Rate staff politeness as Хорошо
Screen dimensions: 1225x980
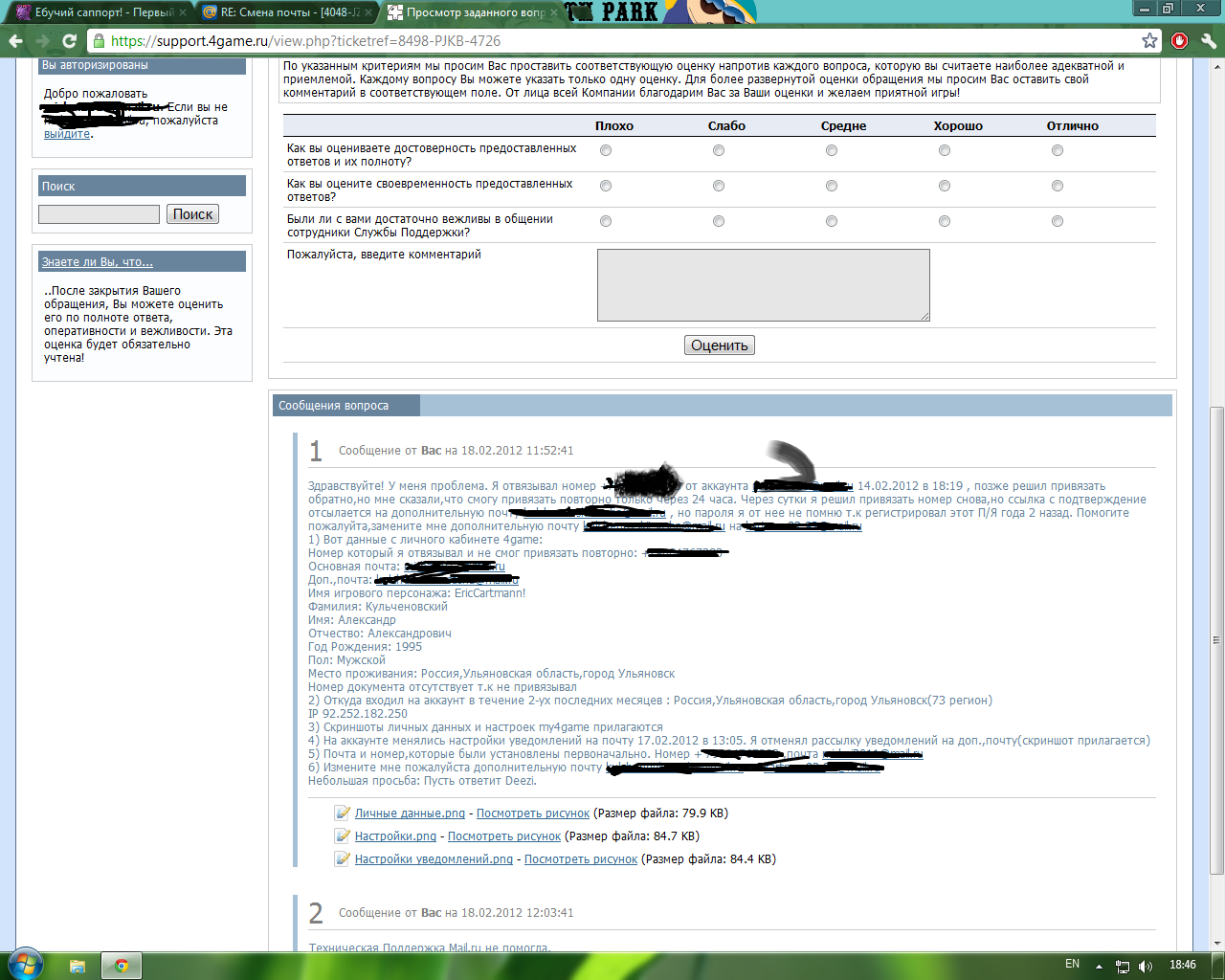point(945,221)
